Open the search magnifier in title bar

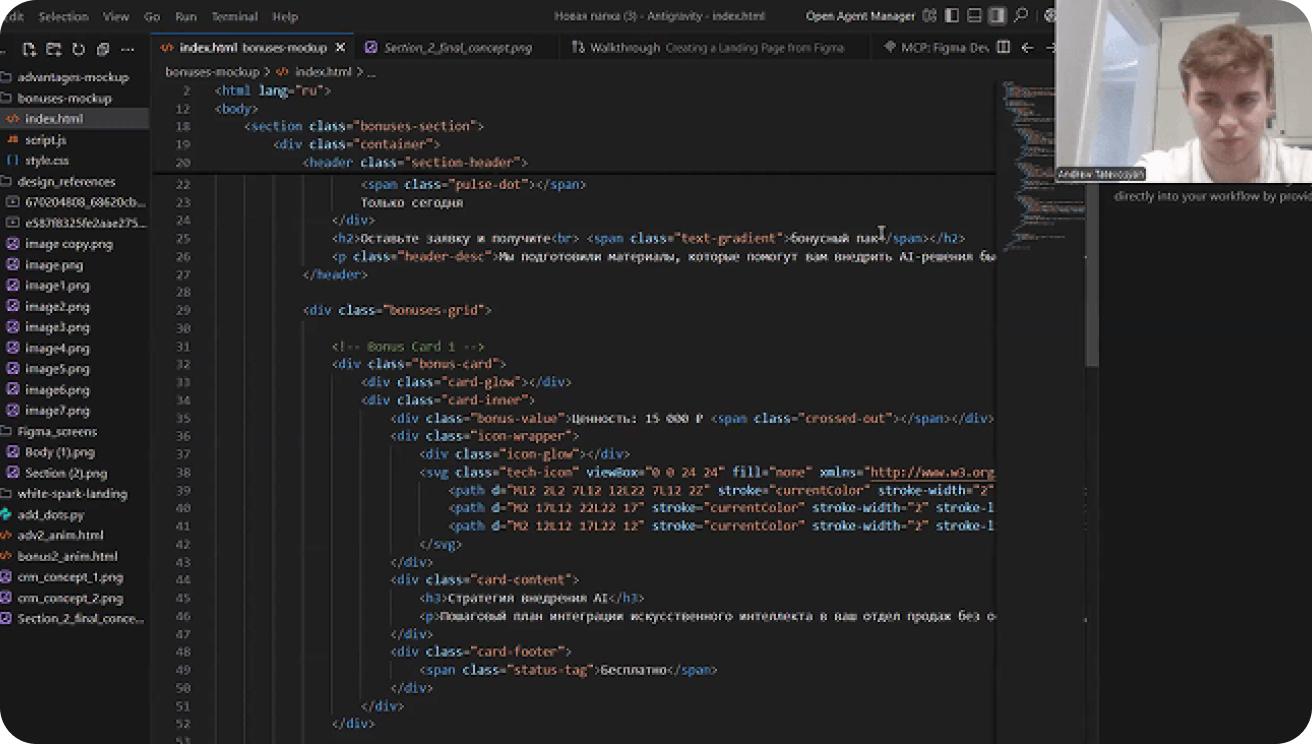(x=1021, y=16)
